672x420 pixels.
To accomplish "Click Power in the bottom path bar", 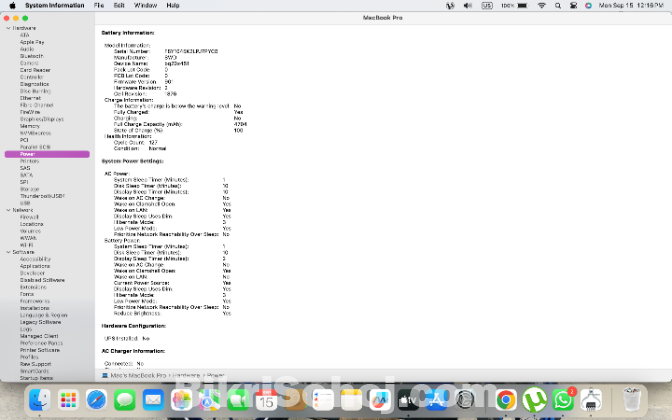I will pos(216,375).
